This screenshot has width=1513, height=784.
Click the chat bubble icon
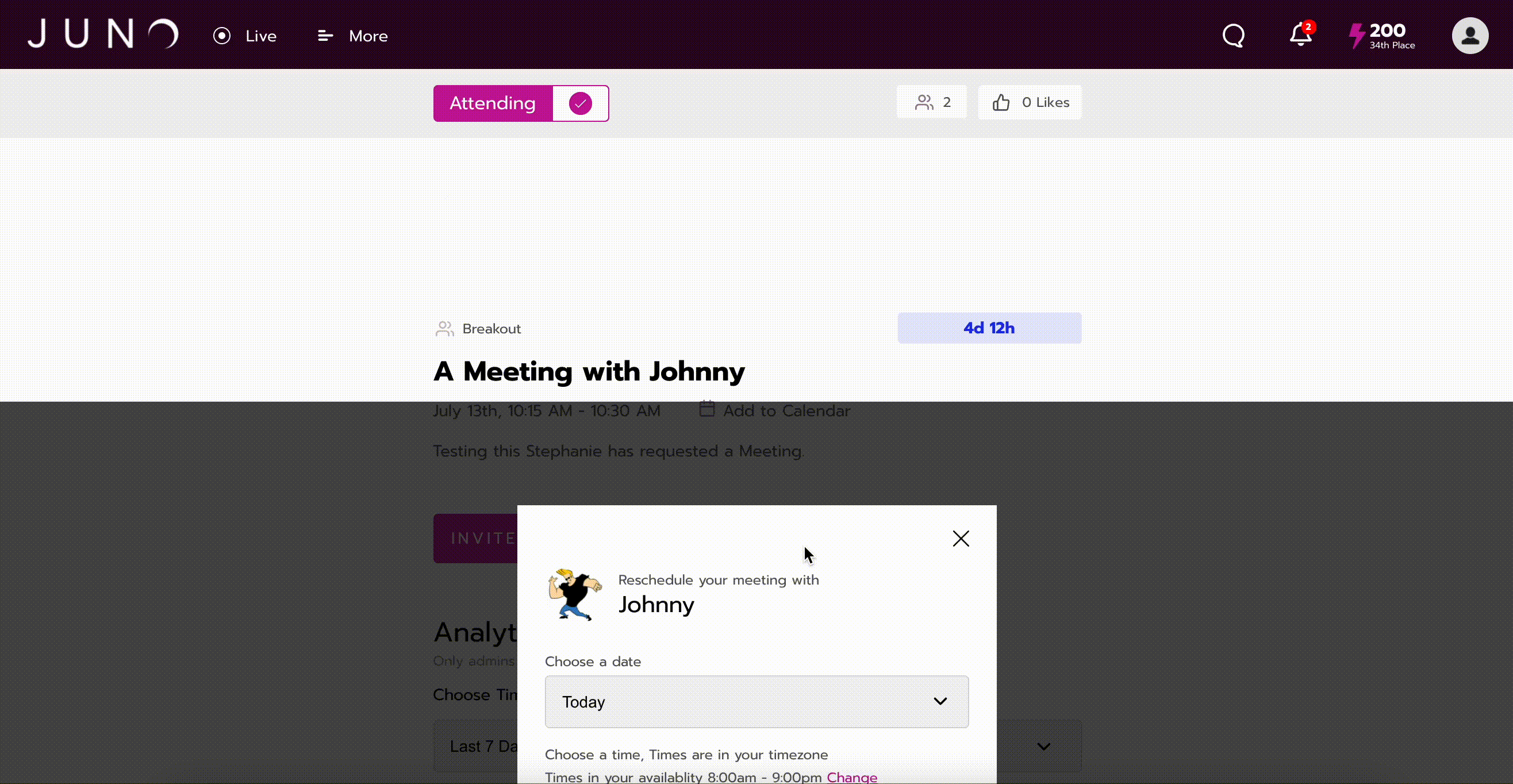tap(1234, 35)
